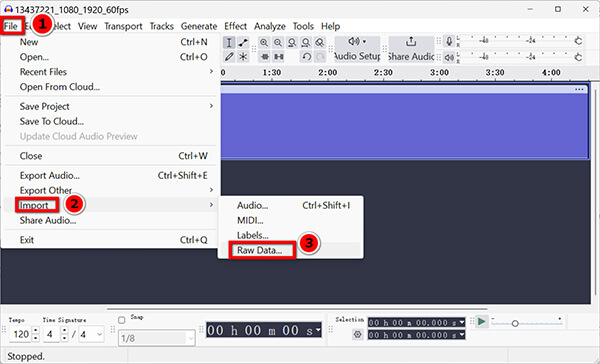Click the Audacity logo in title bar
Screen dimensions: 600x364
[8, 9]
